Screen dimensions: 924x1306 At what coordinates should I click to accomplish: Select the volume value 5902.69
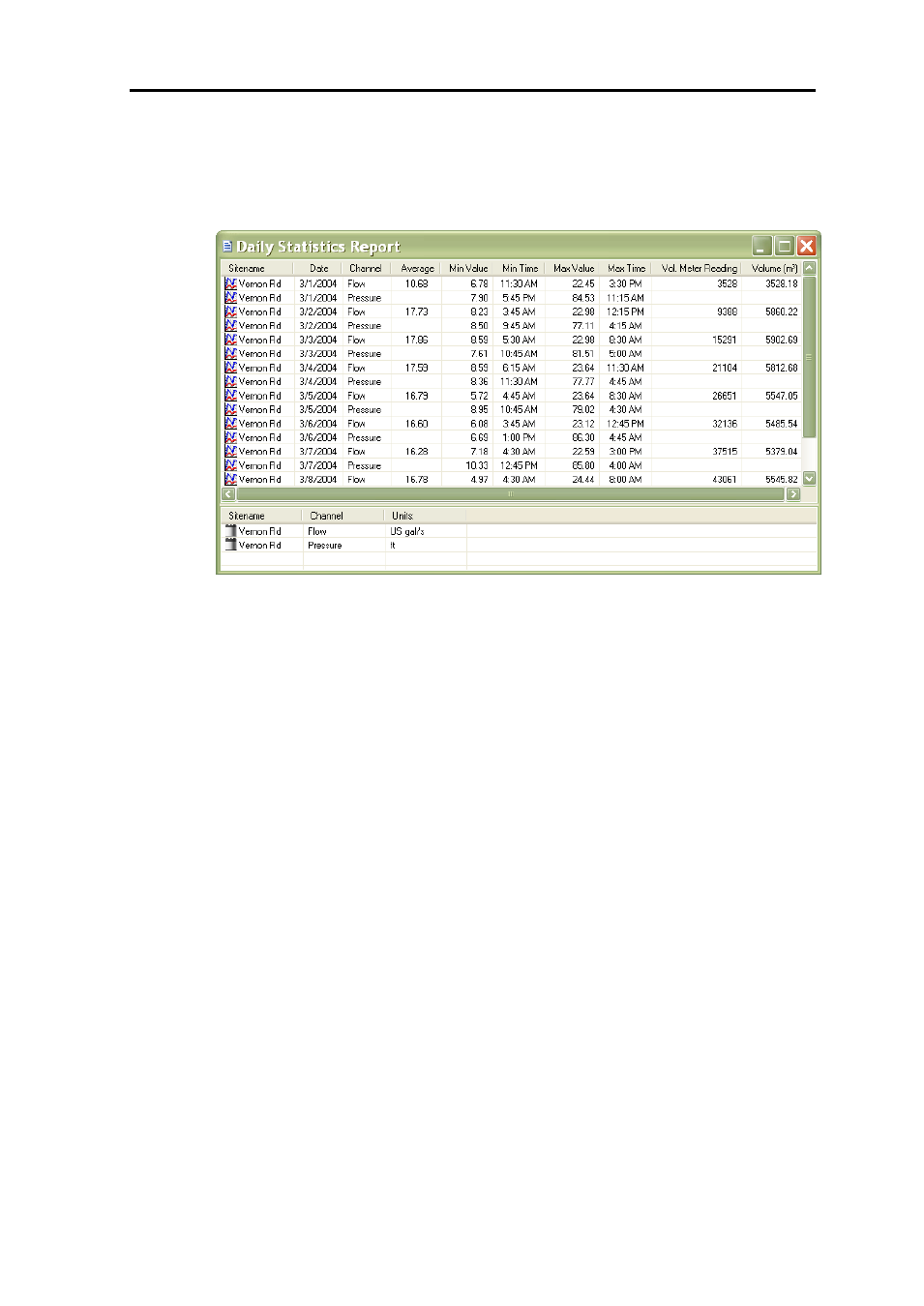click(781, 341)
